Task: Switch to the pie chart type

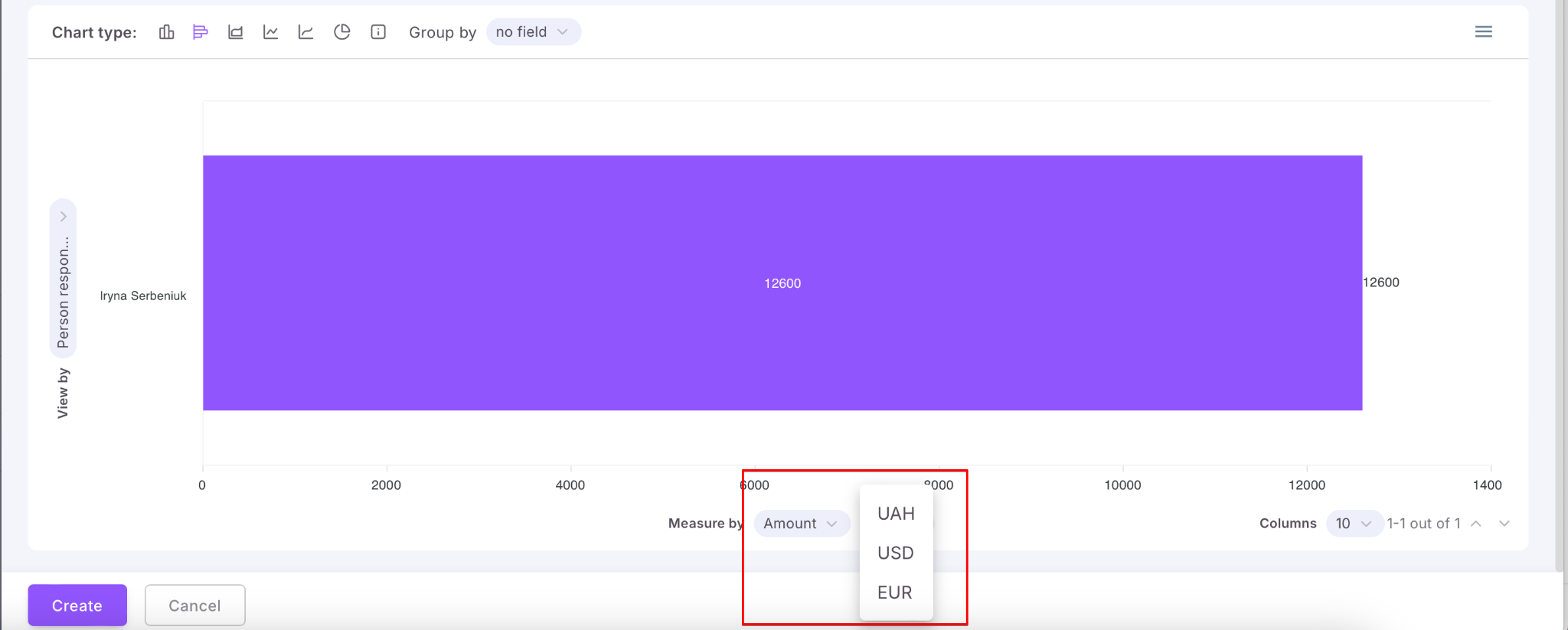Action: click(x=342, y=32)
